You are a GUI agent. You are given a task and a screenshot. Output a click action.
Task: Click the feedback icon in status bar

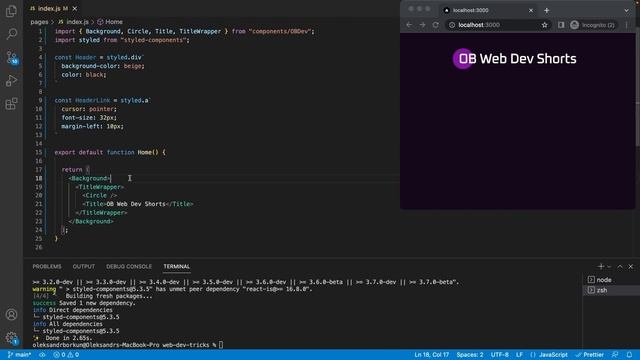click(x=615, y=355)
